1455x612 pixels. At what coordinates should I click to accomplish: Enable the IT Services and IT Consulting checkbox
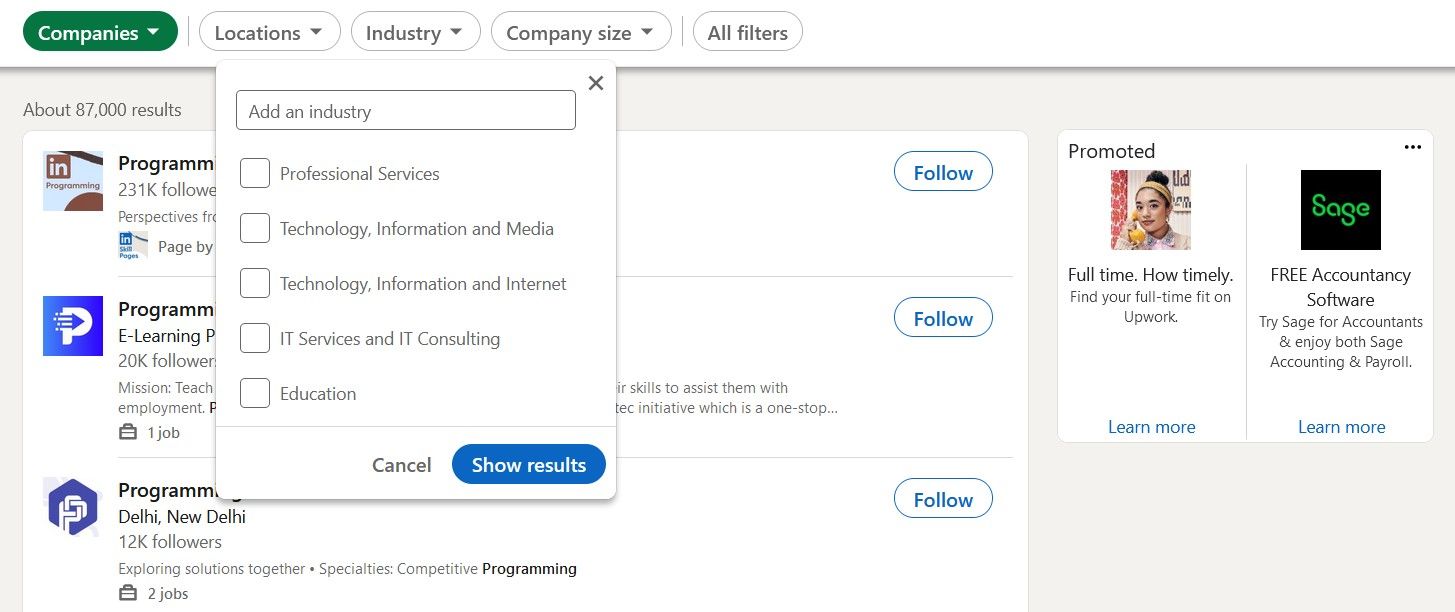click(x=254, y=338)
